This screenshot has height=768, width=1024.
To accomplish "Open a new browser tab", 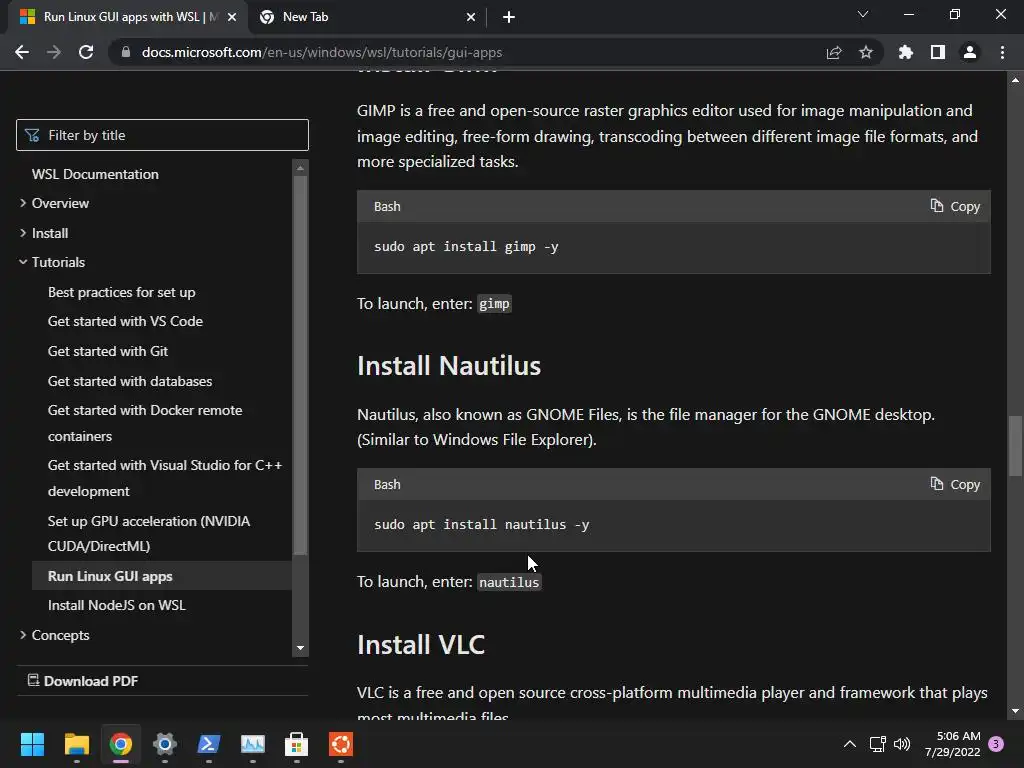I will click(509, 17).
